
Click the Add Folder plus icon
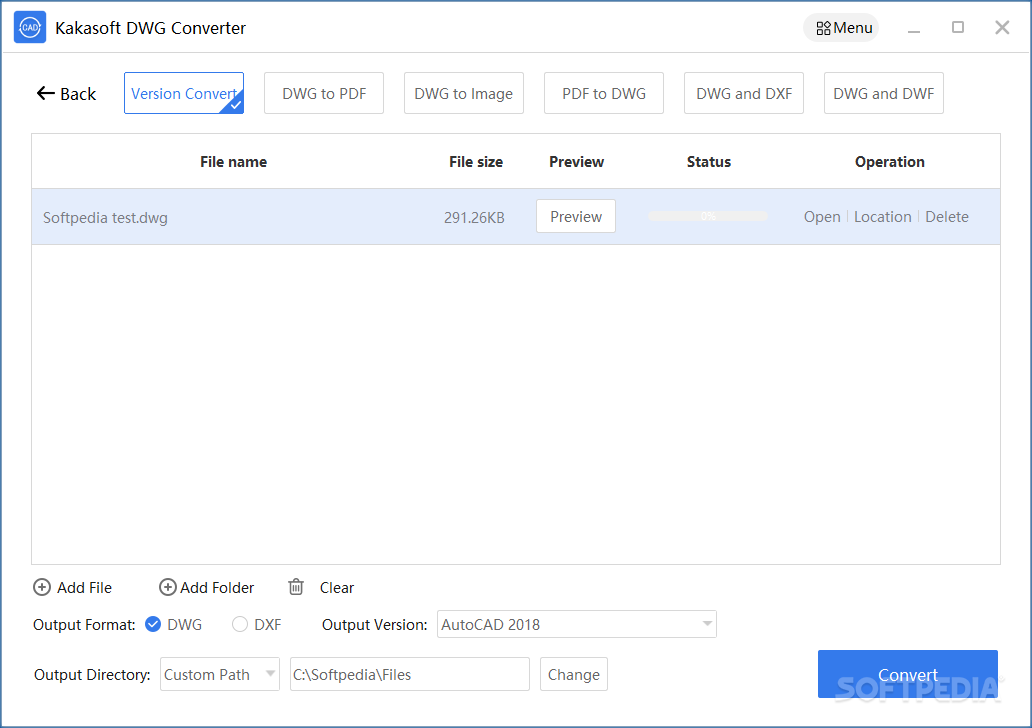[x=168, y=587]
